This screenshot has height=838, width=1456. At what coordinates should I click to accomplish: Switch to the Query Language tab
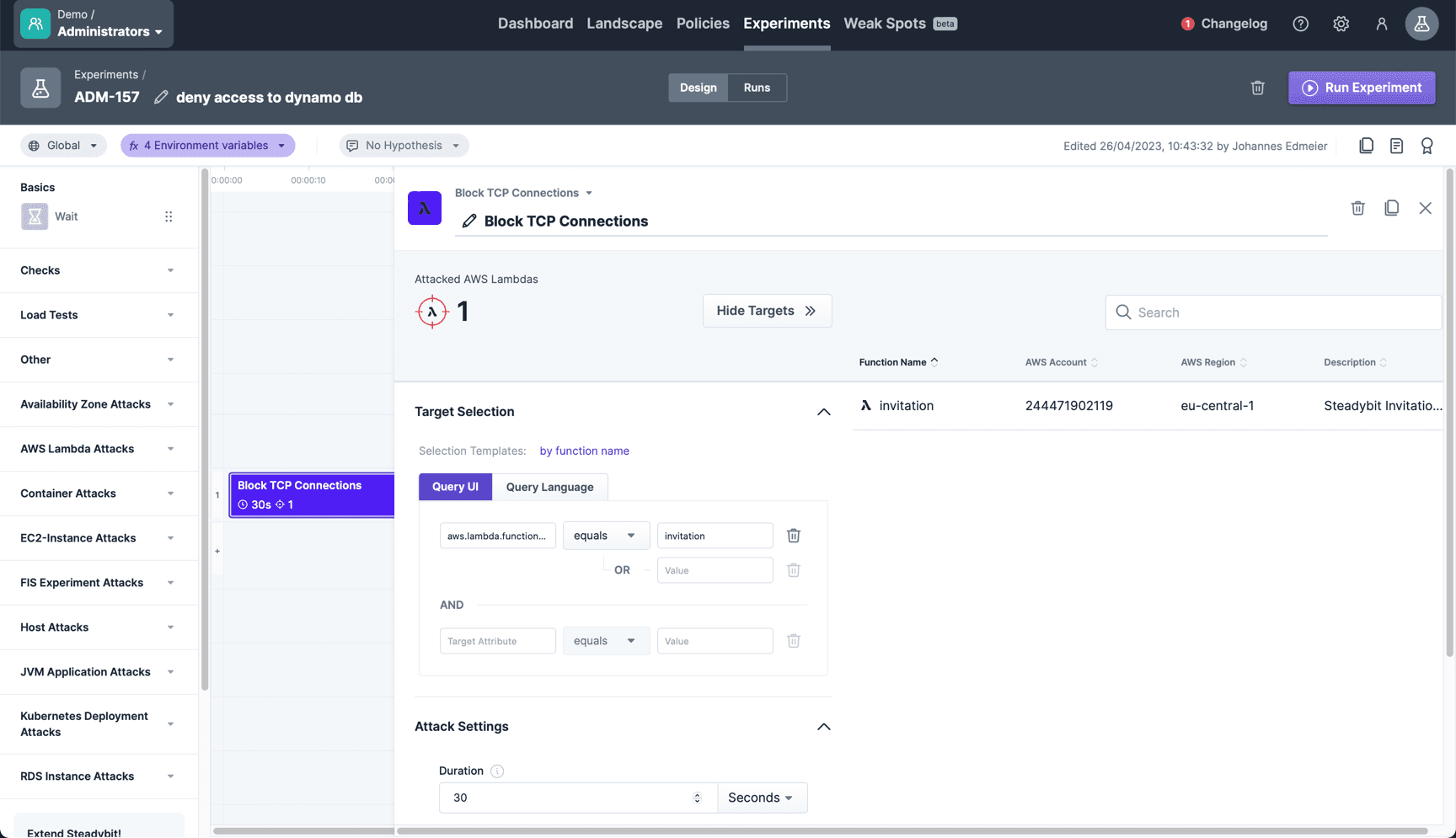coord(549,487)
